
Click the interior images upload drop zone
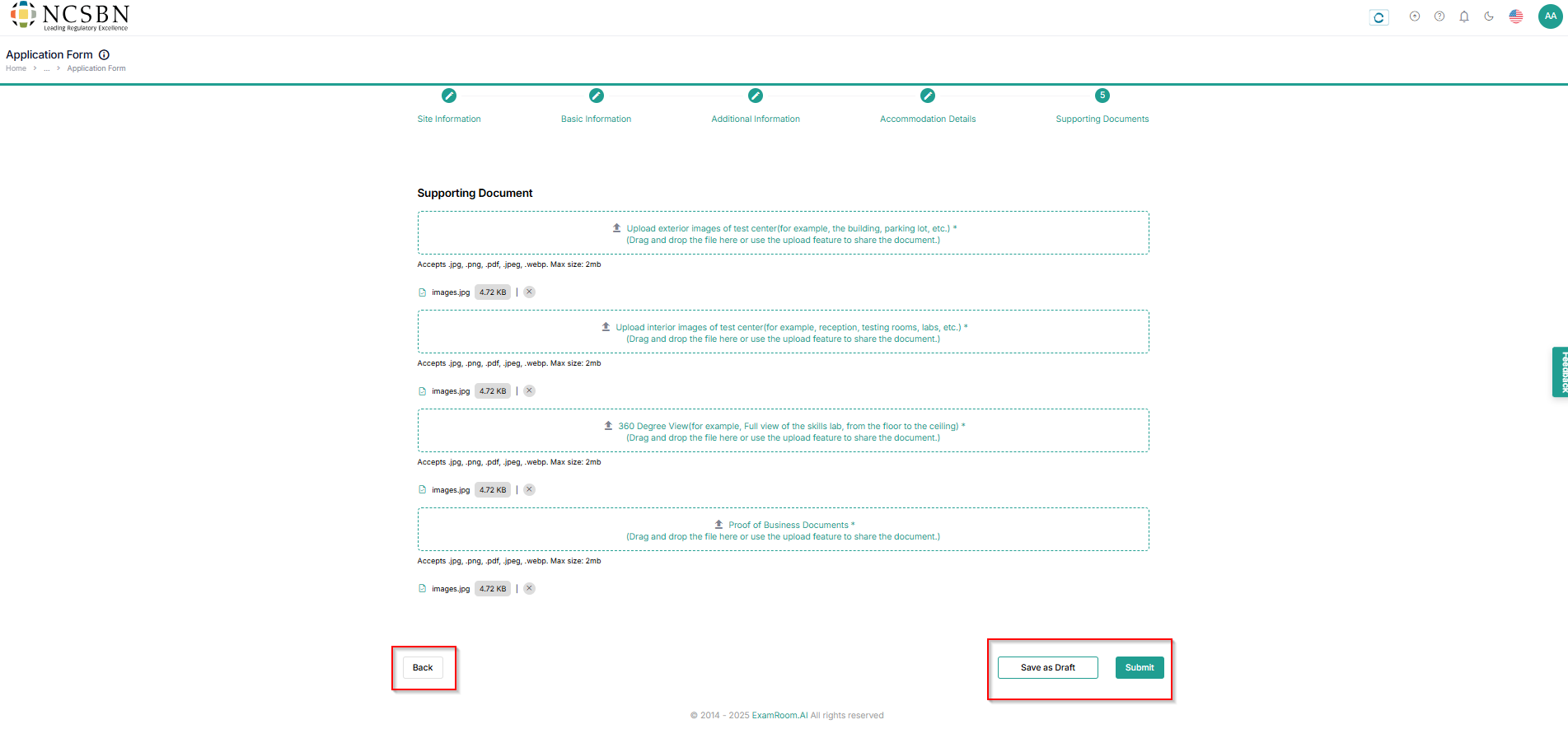(x=783, y=332)
